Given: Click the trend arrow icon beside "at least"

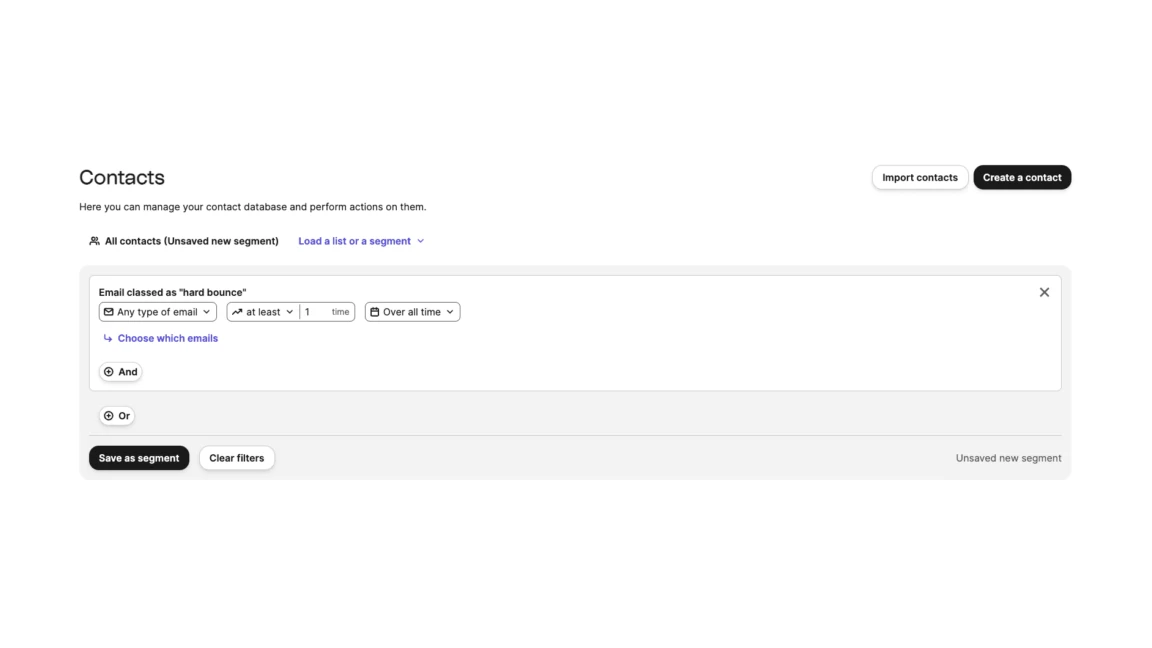Looking at the screenshot, I should click(x=237, y=312).
